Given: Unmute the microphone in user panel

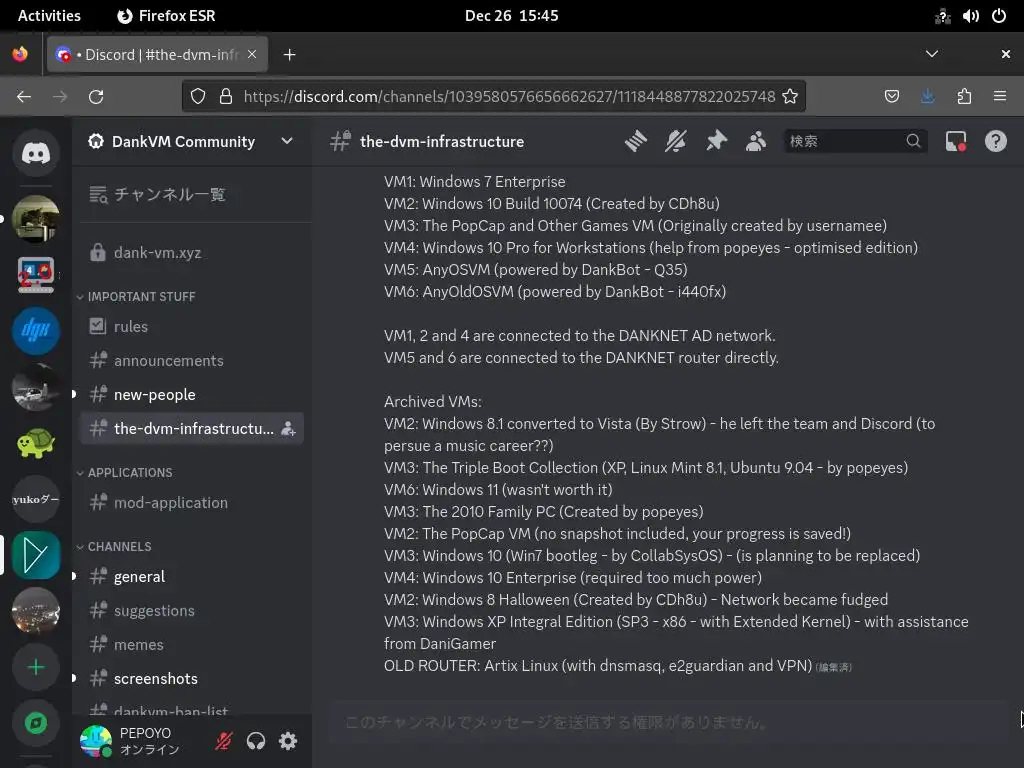Looking at the screenshot, I should pos(224,741).
